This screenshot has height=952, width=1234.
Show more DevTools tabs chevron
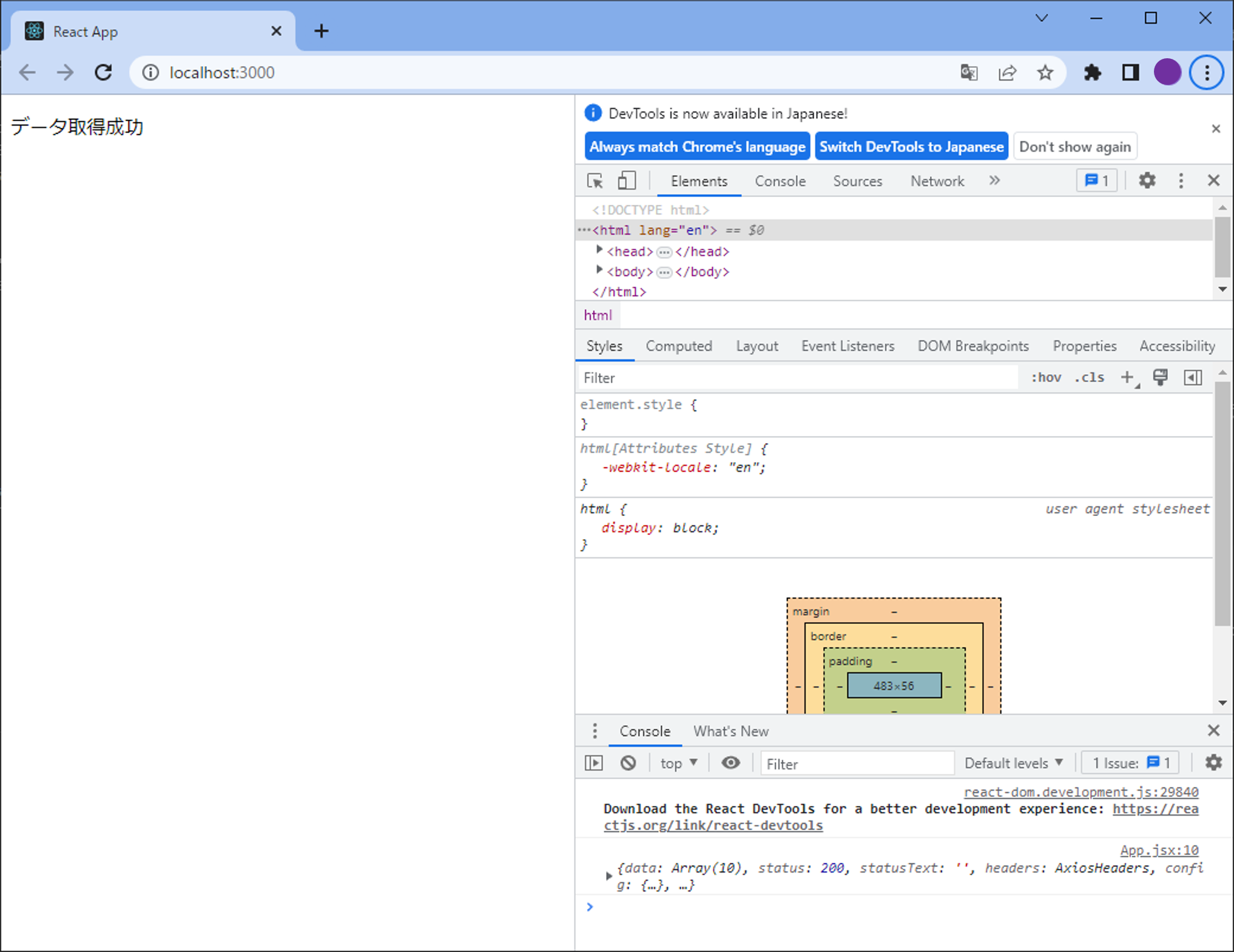point(994,181)
